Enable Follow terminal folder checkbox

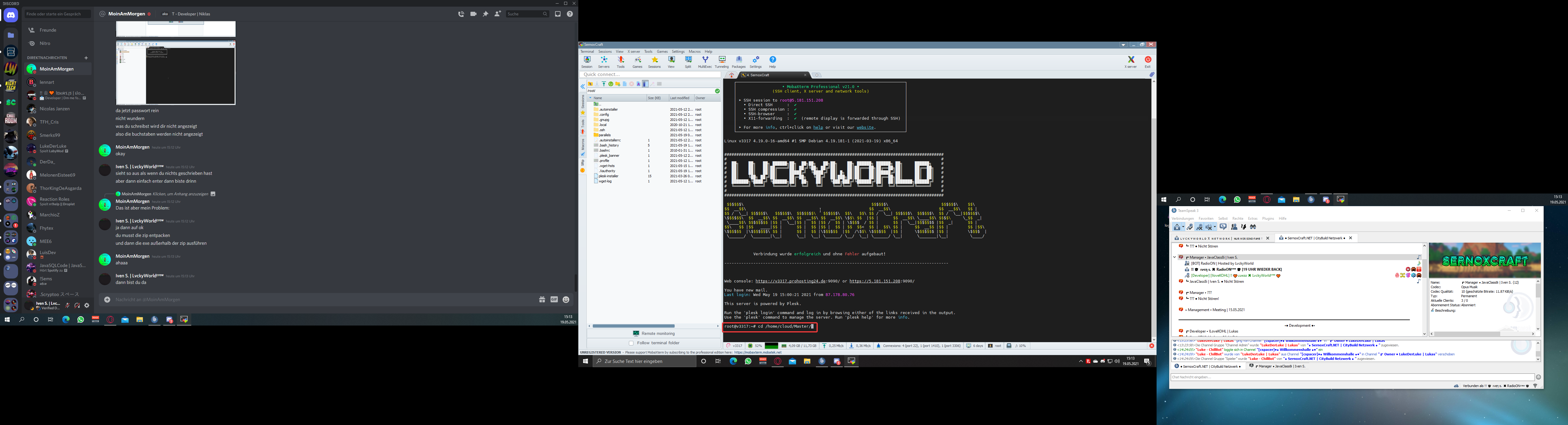631,343
